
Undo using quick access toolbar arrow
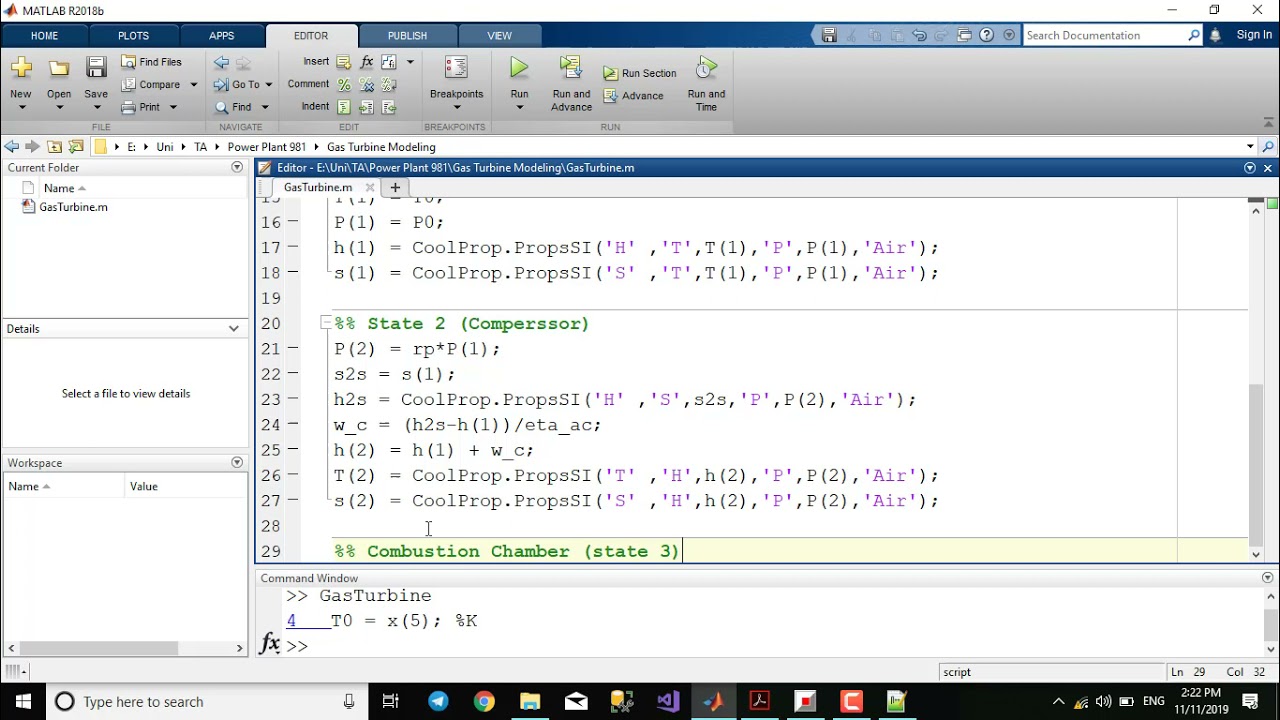[x=919, y=35]
